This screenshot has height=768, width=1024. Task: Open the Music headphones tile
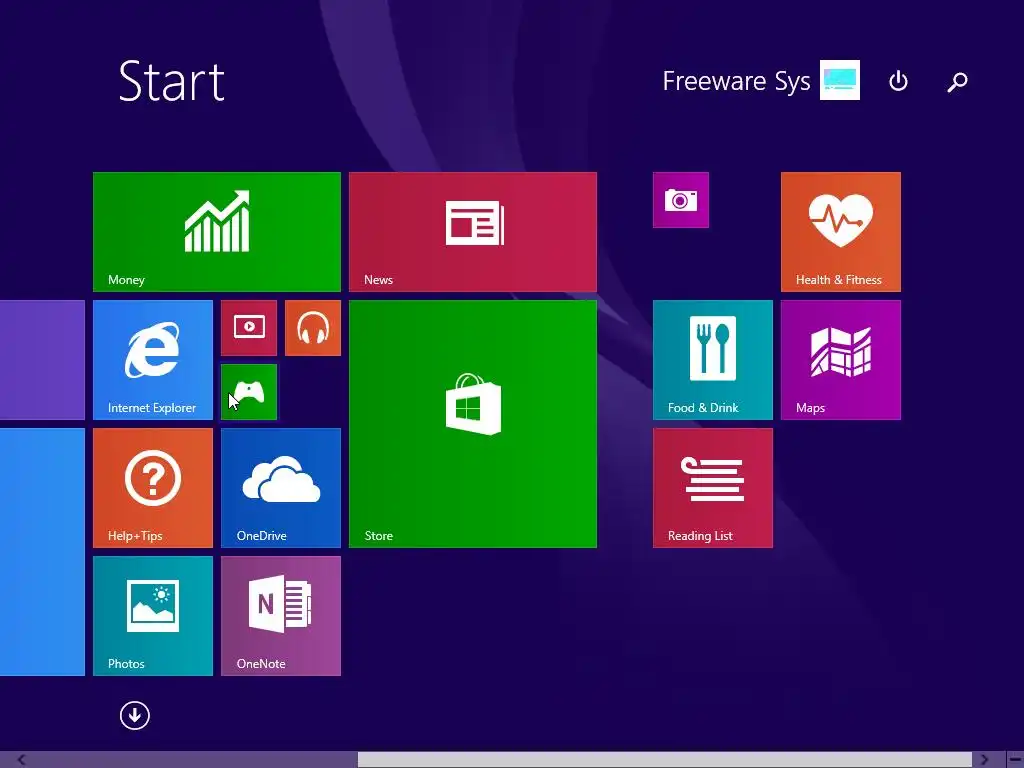(313, 328)
